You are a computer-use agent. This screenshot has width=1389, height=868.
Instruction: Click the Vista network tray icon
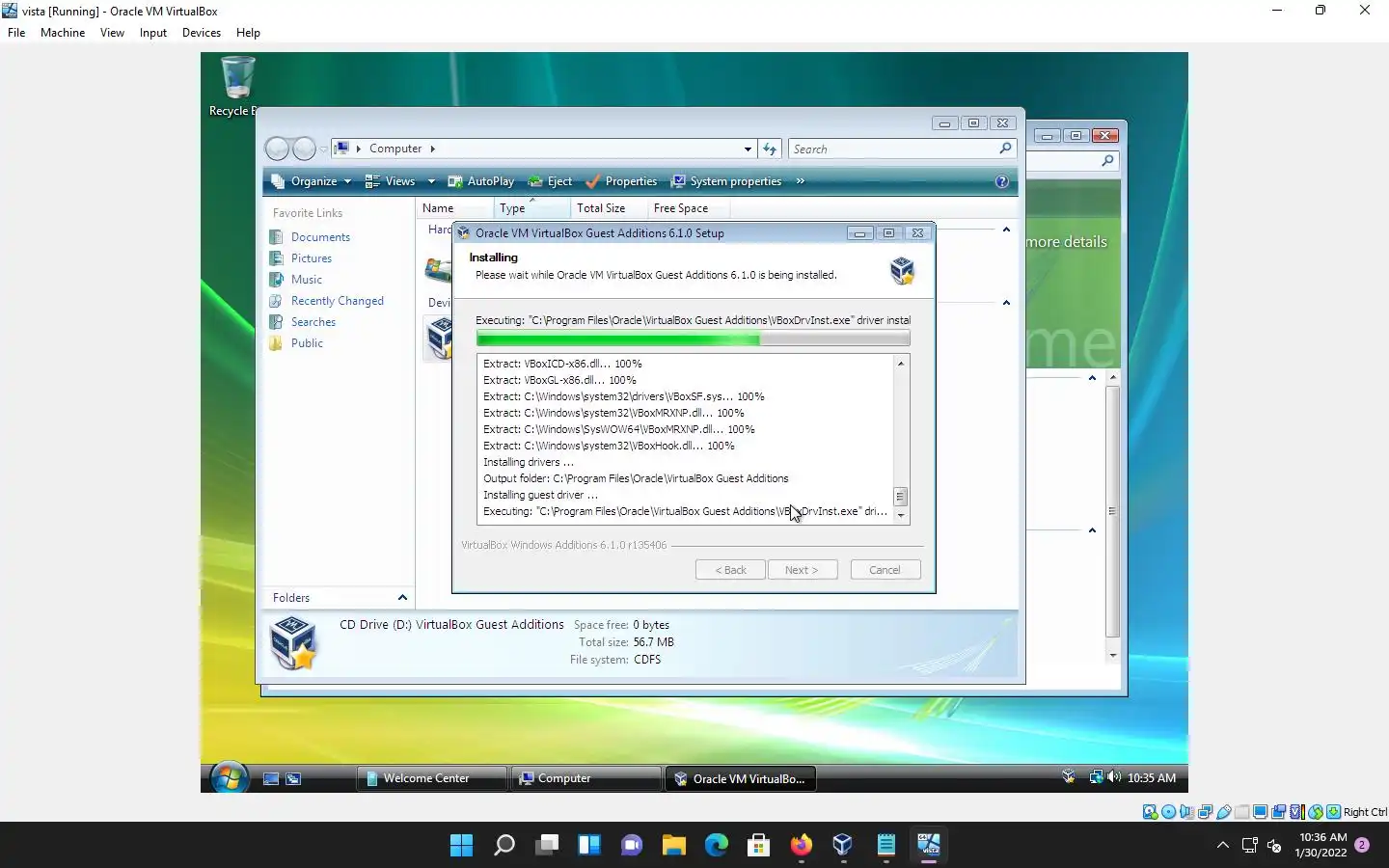click(1096, 777)
